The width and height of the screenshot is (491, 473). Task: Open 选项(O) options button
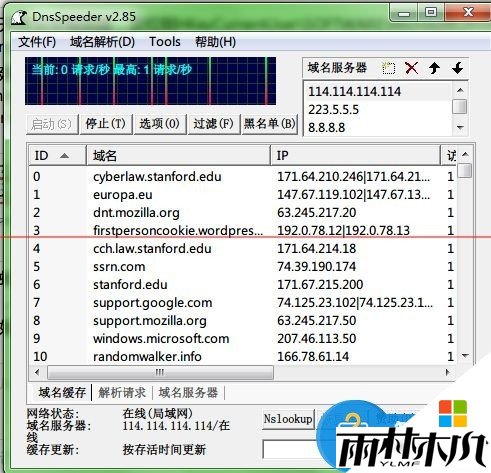tap(159, 124)
